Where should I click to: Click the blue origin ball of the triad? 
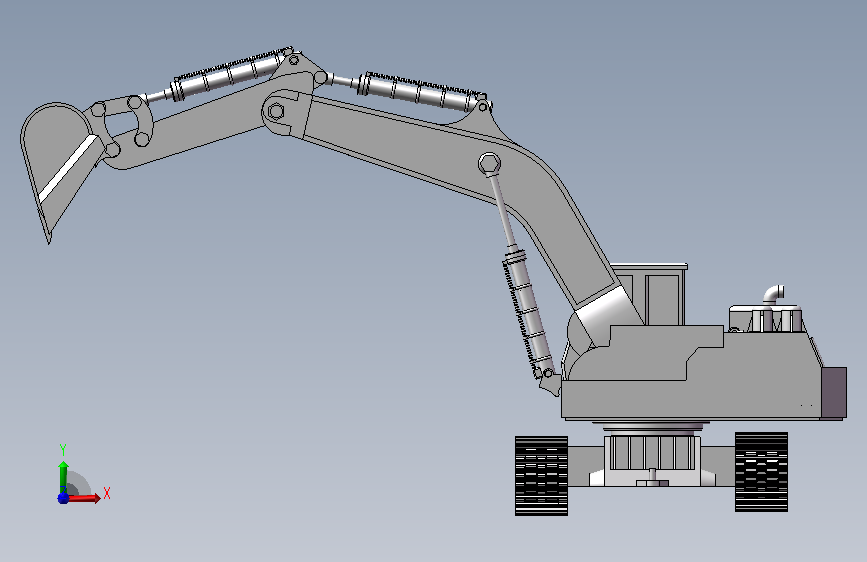coord(63,498)
